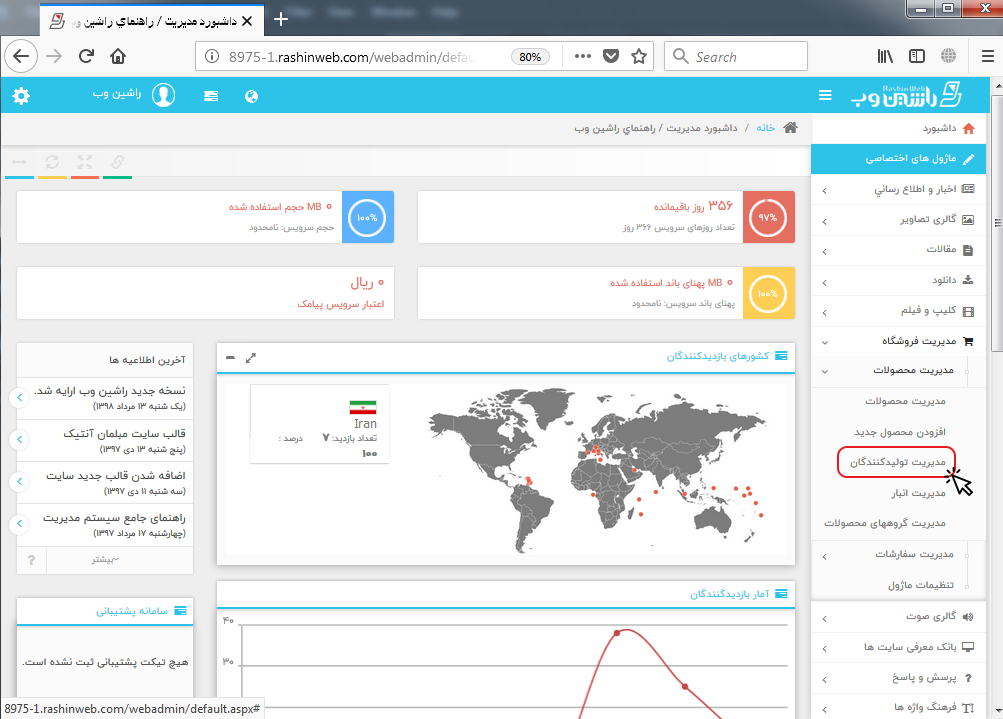Open a new browser tab with plus
The image size is (1003, 719).
pyautogui.click(x=281, y=20)
